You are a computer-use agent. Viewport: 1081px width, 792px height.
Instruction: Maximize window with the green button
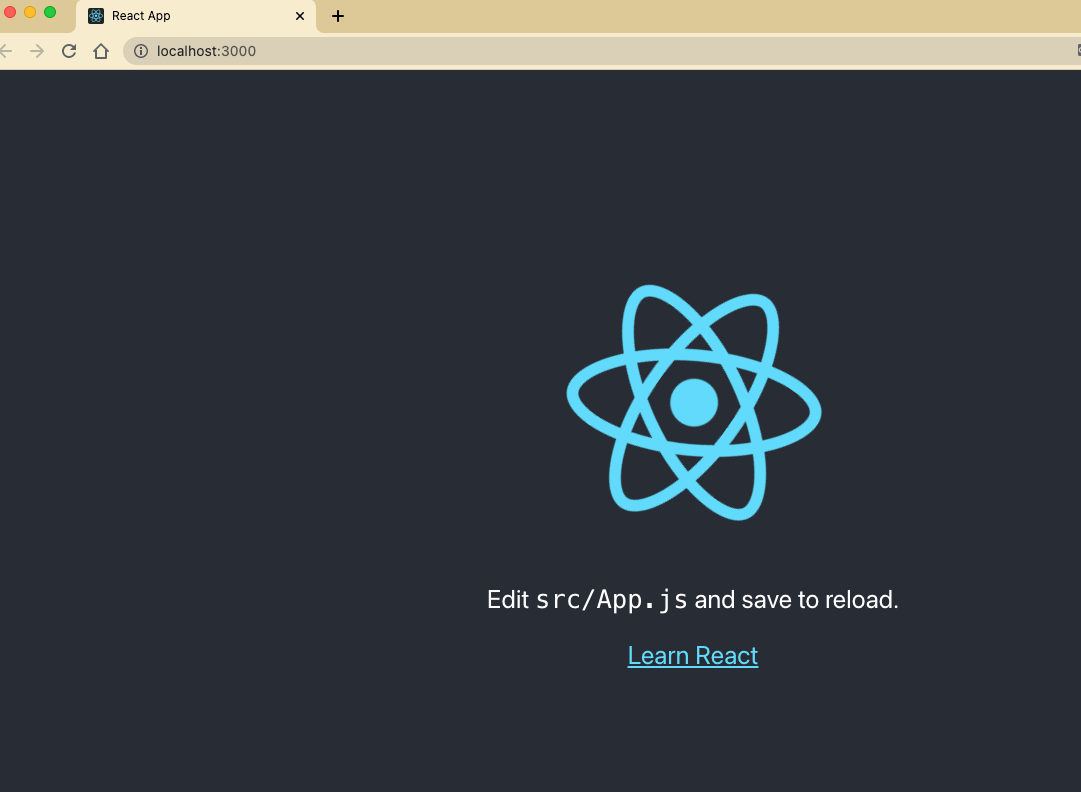point(50,12)
